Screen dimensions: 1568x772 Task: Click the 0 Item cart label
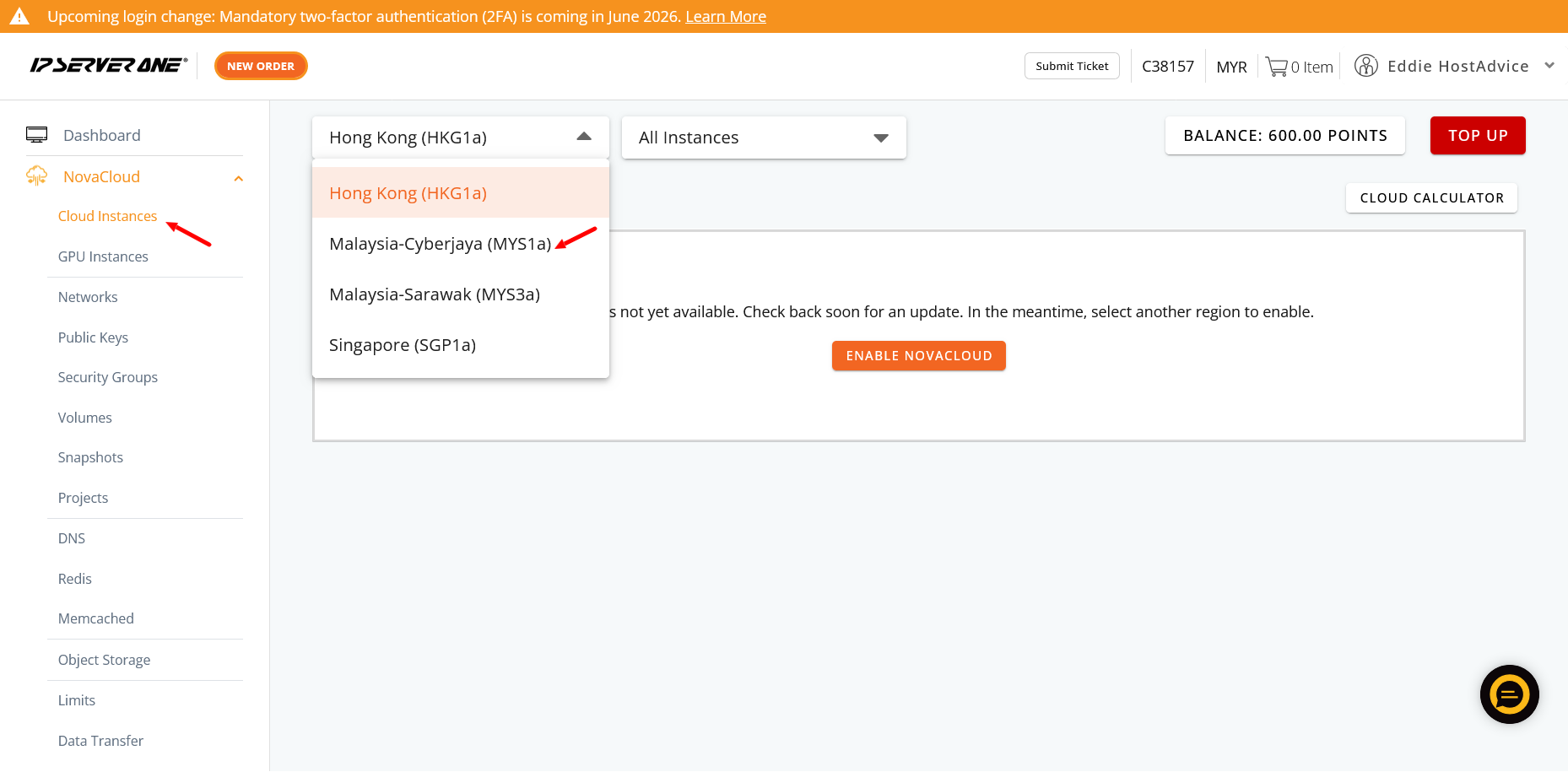click(x=1311, y=67)
